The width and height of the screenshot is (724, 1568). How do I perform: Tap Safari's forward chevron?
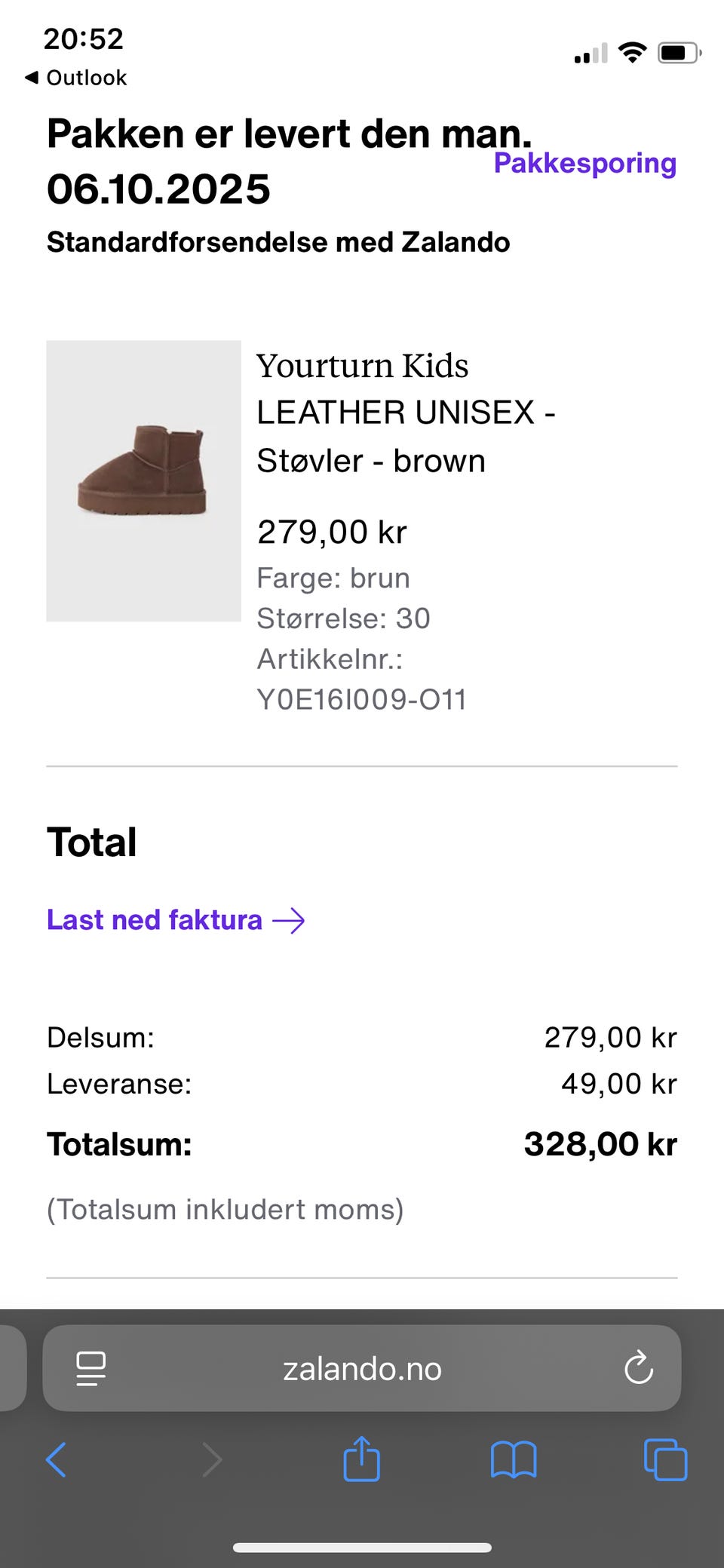pos(212,1460)
